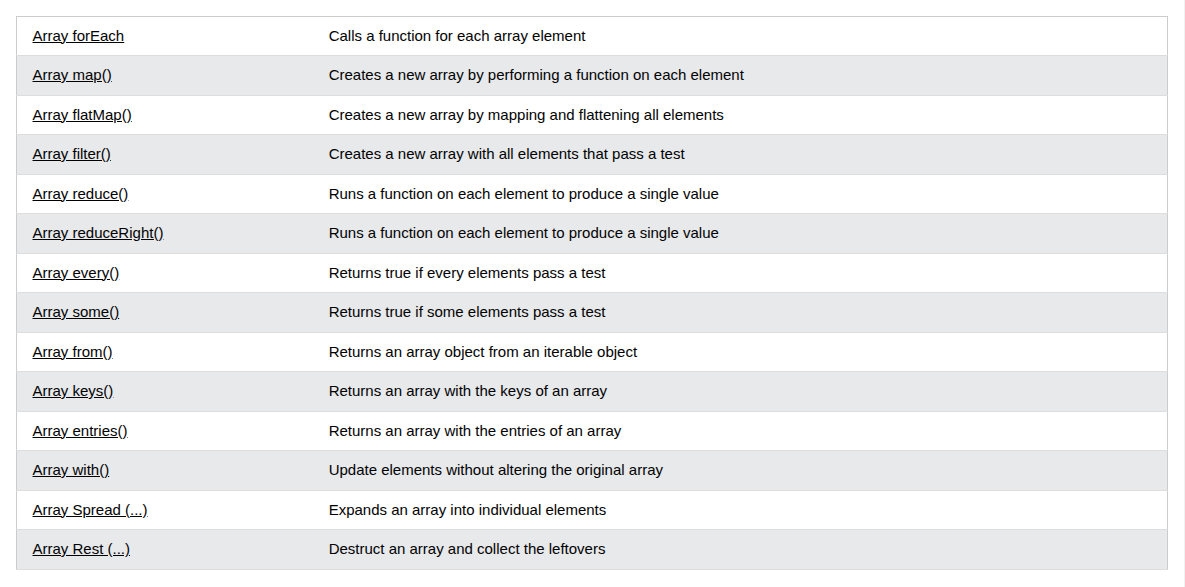Select the Rest row description about leftovers
Image resolution: width=1185 pixels, height=587 pixels.
(467, 548)
